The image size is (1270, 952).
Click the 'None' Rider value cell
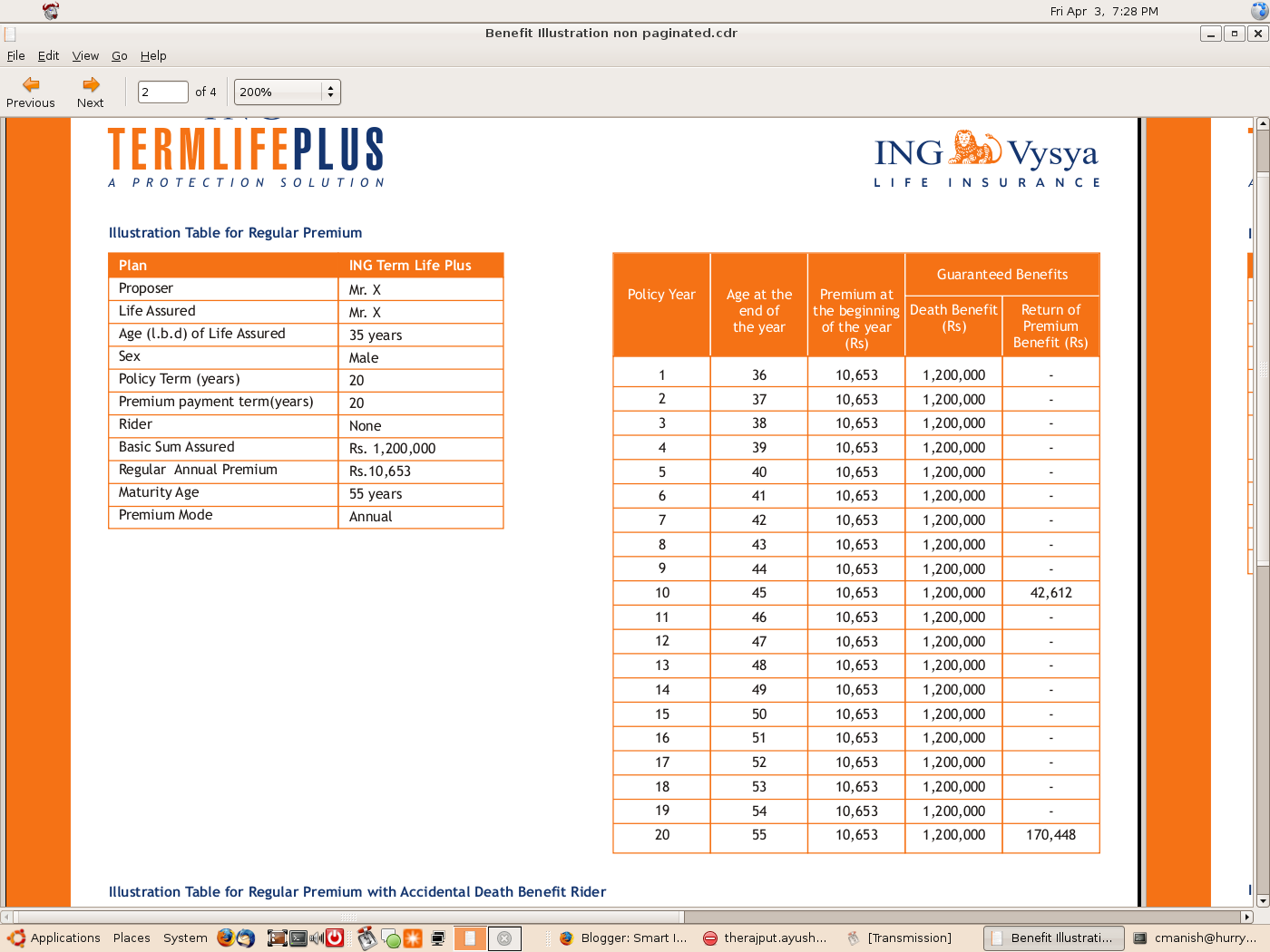point(365,426)
